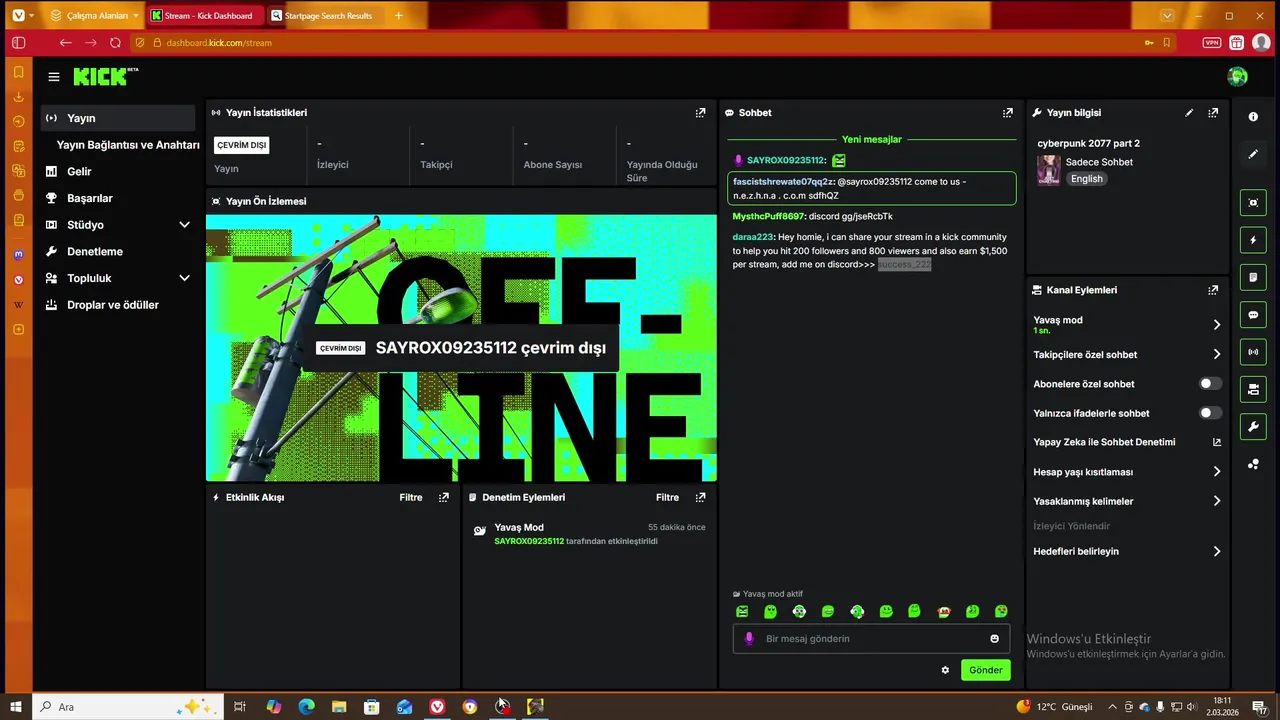Pop out the Etkinlik Akışı panel

coord(444,497)
